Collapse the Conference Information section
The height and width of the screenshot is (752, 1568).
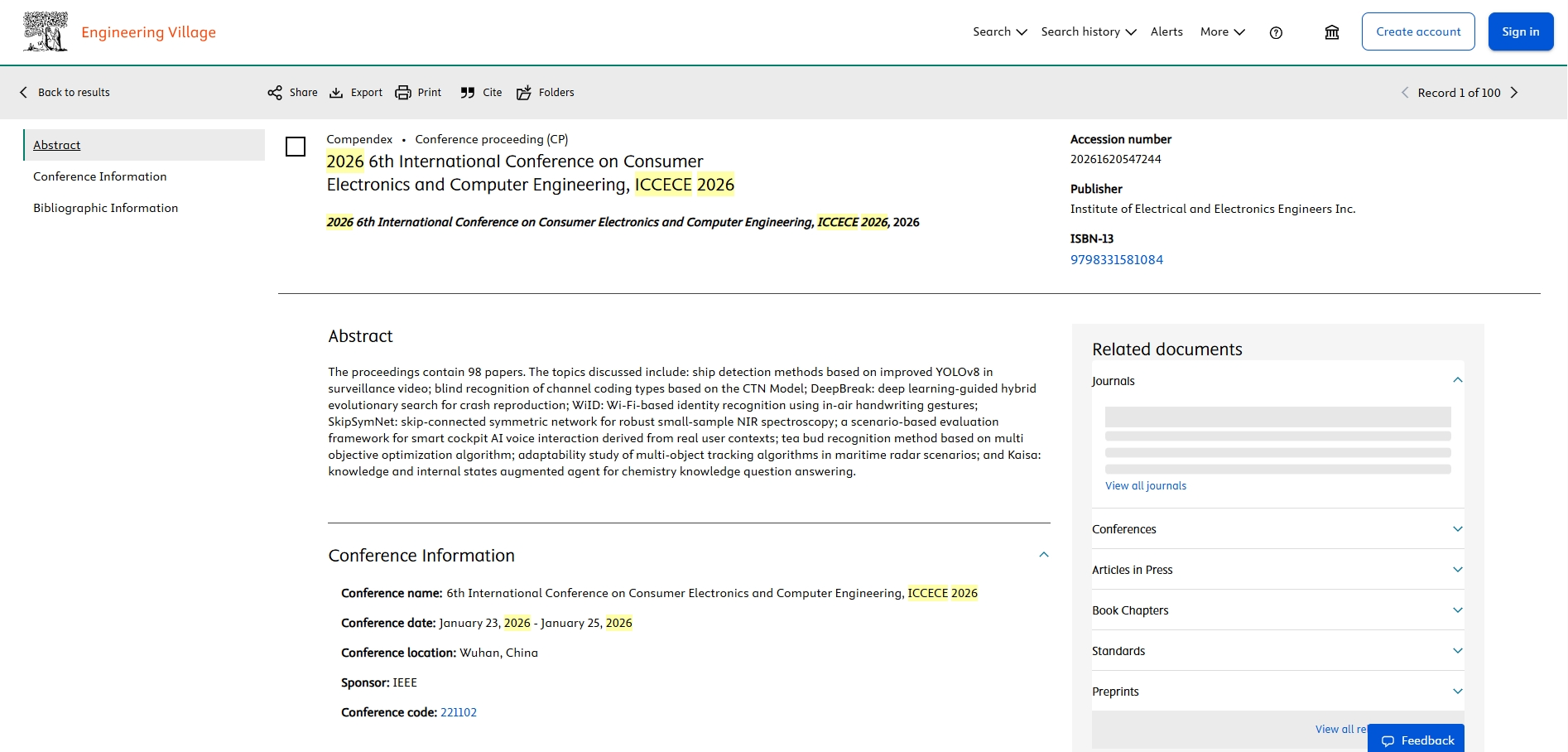click(x=1044, y=555)
